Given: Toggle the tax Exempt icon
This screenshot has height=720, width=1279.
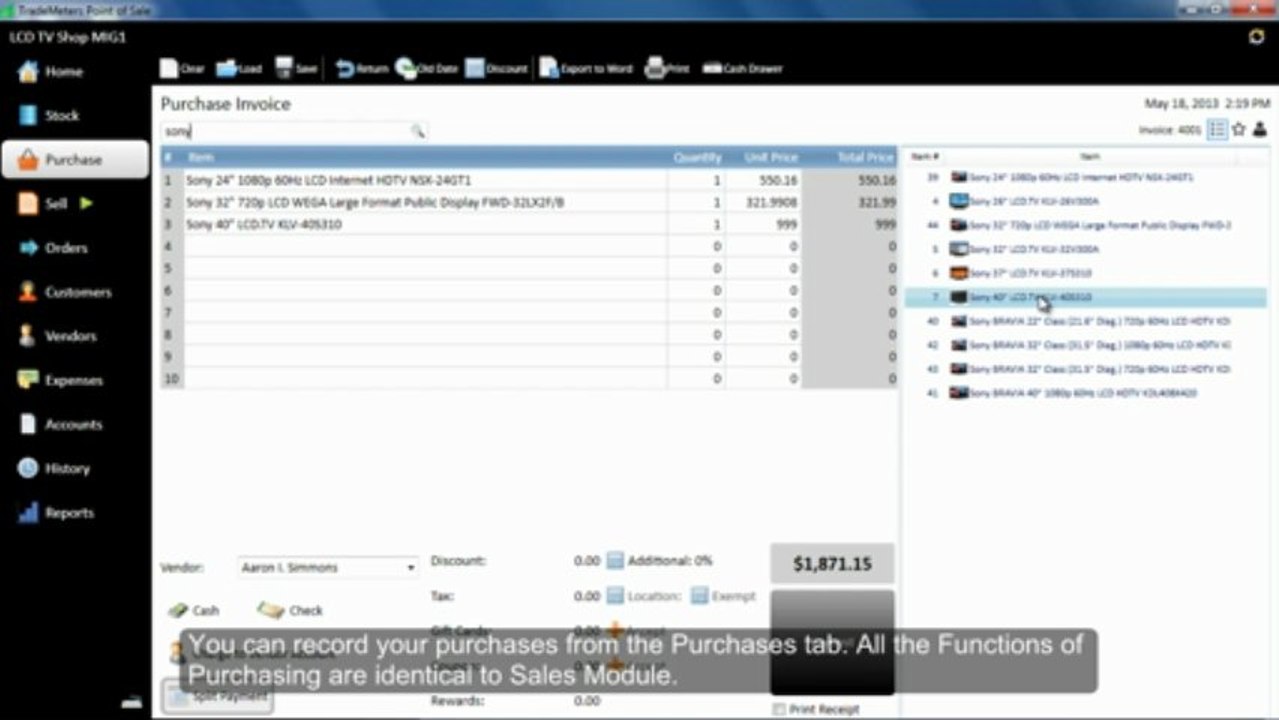Looking at the screenshot, I should 700,596.
